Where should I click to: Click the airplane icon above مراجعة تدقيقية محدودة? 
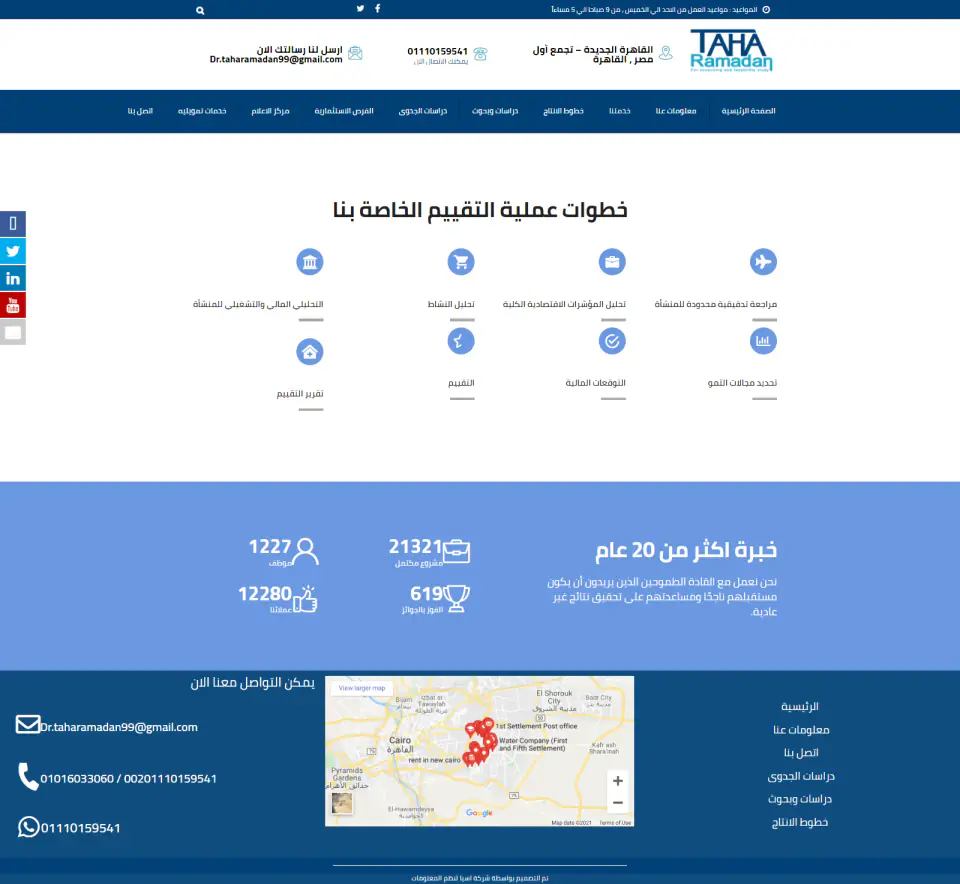(x=763, y=262)
